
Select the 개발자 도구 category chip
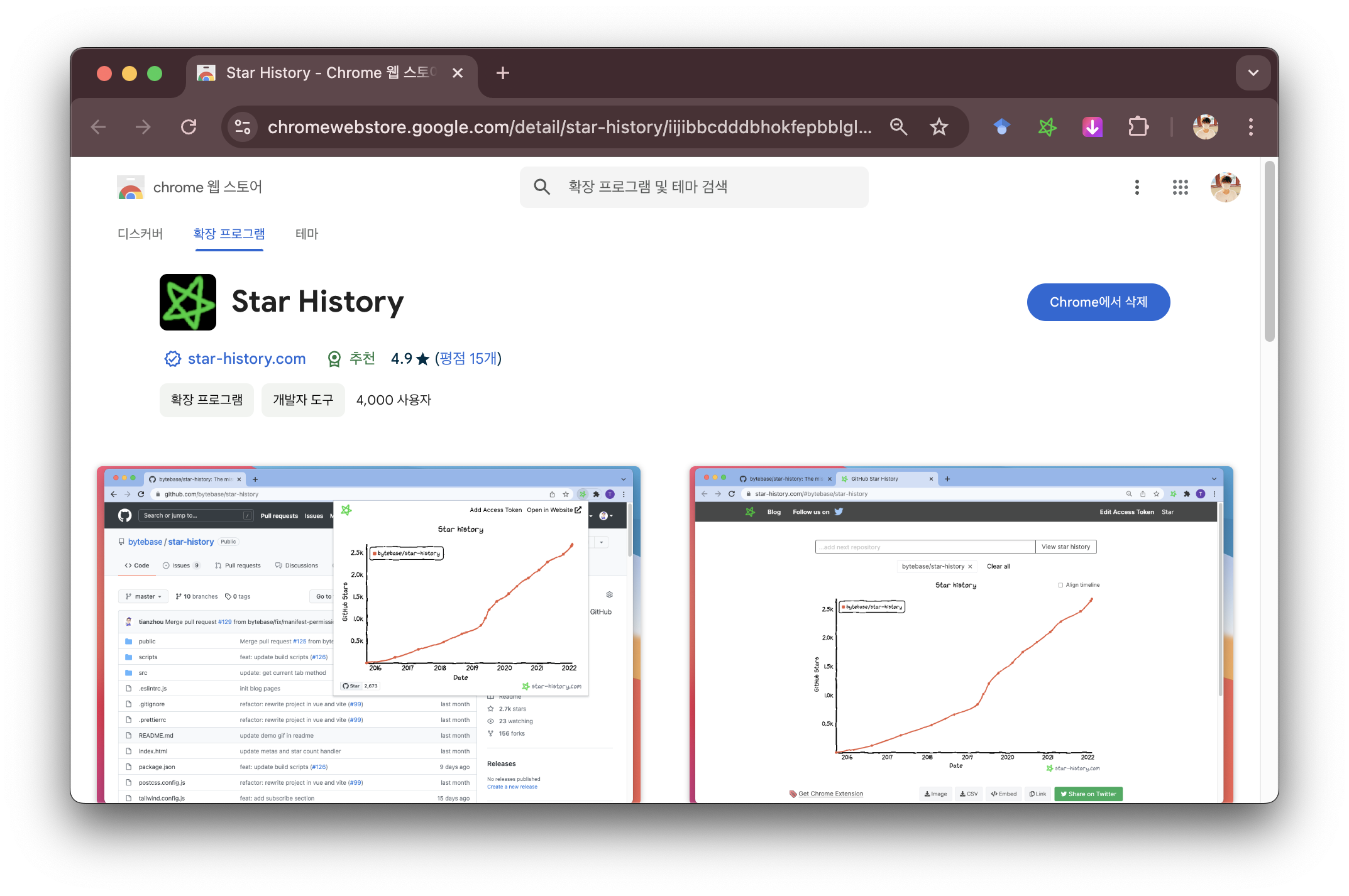[303, 400]
